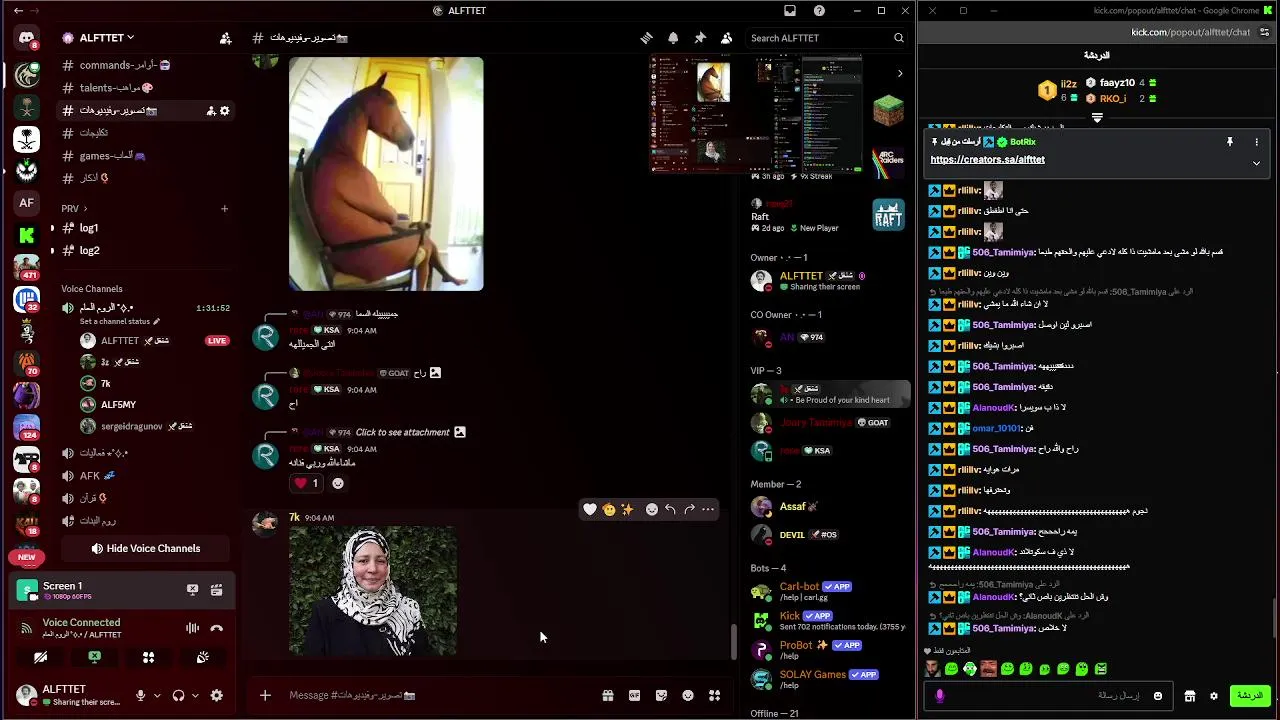The image size is (1280, 720).
Task: Add a channel to PRV category
Action: pyautogui.click(x=224, y=209)
